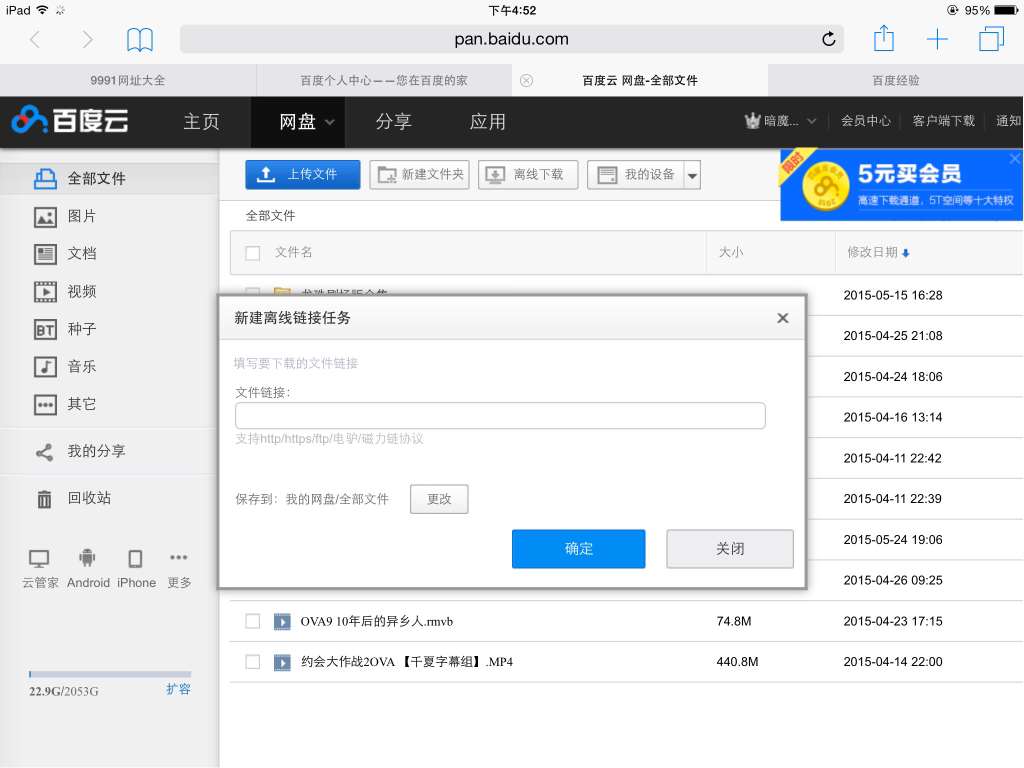Tap the pan.baidu.com address bar
Image resolution: width=1024 pixels, height=768 pixels.
tap(511, 39)
